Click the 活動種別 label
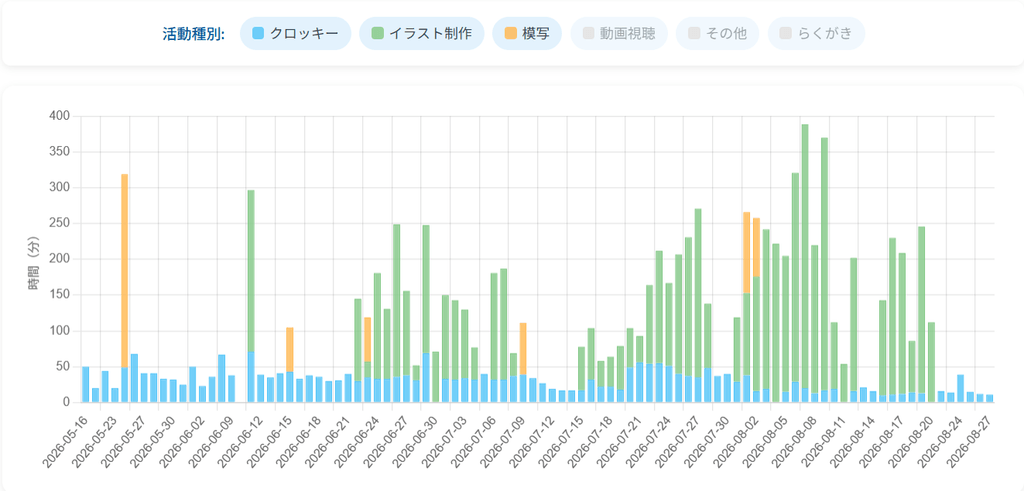This screenshot has width=1024, height=491. [193, 34]
